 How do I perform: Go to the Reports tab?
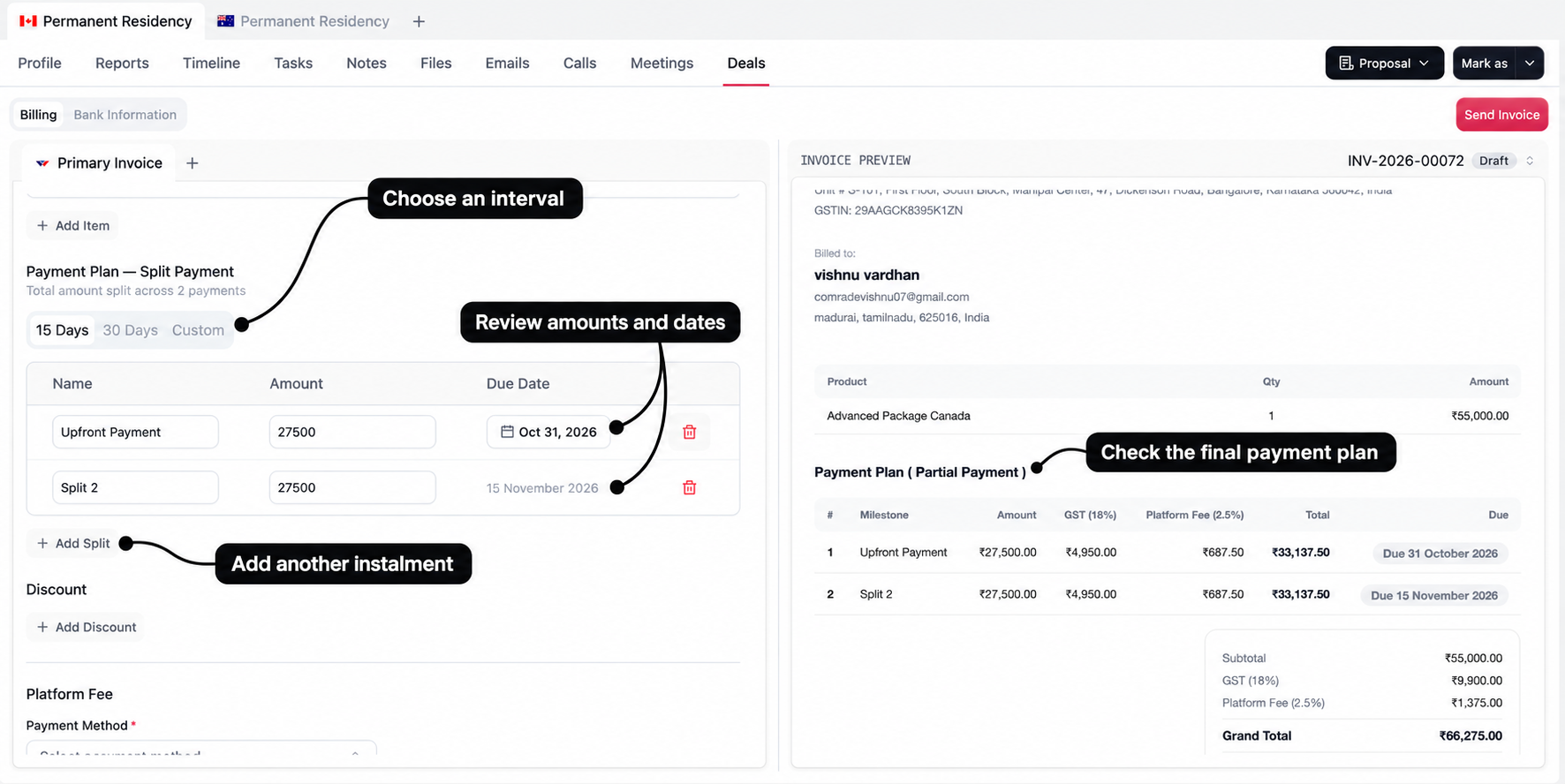[122, 64]
